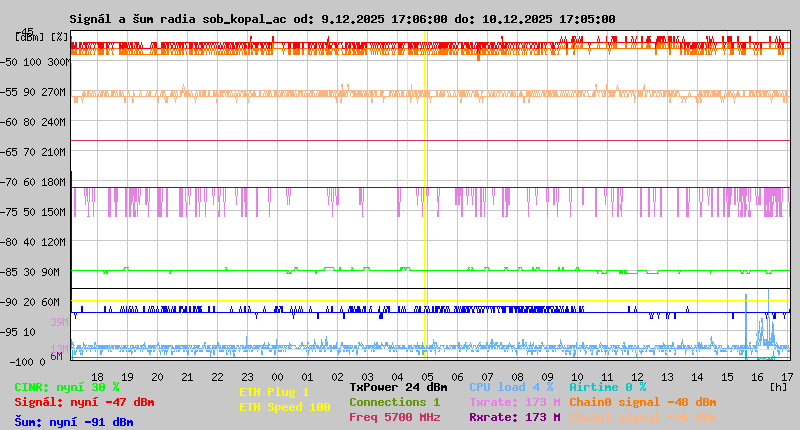Screen dimensions: 800x430
Task: Click the '-80 40 120M' y-axis label
Action: [x=33, y=242]
